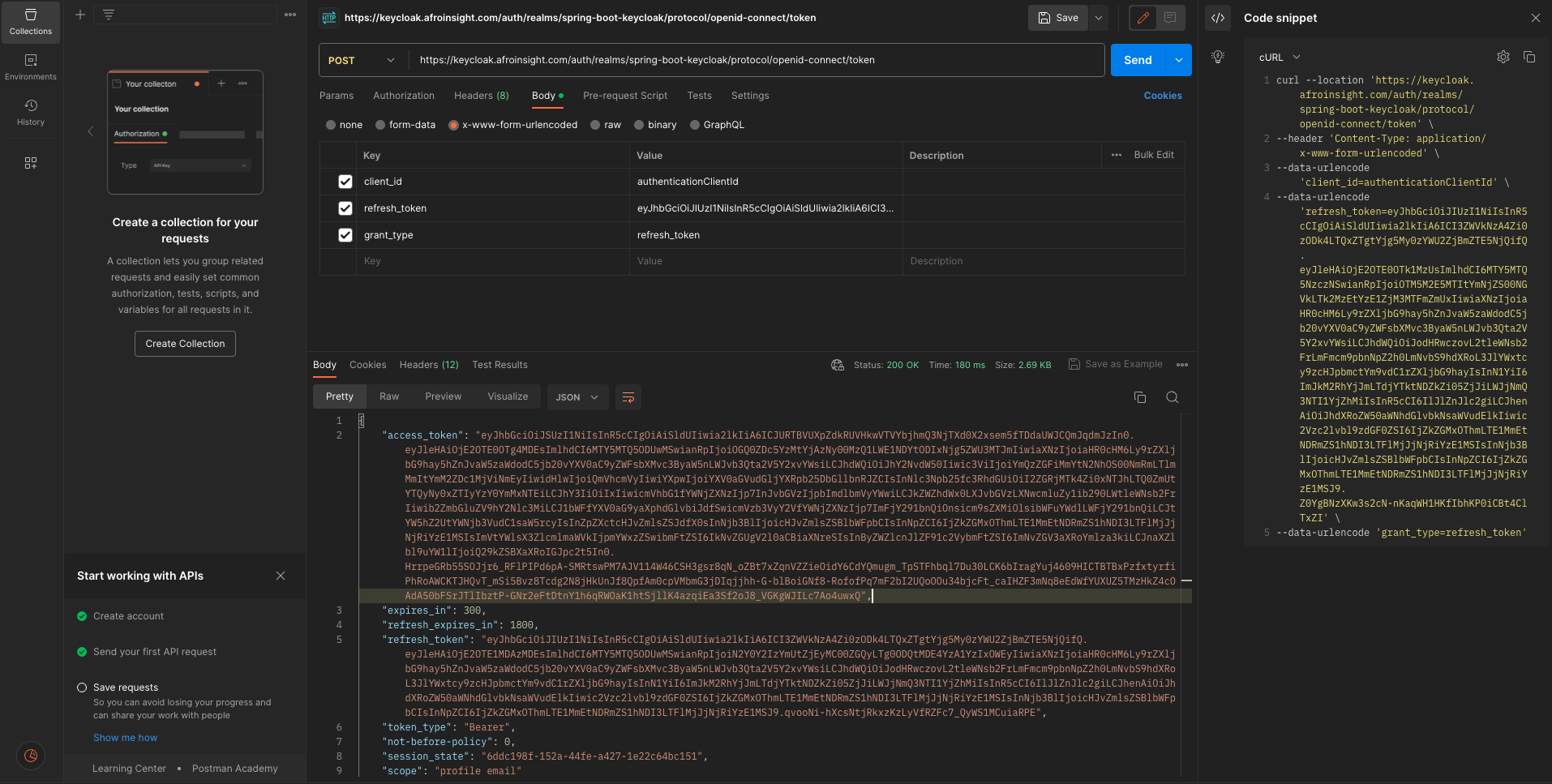Switch response view to Preview
The image size is (1552, 784).
(x=444, y=396)
